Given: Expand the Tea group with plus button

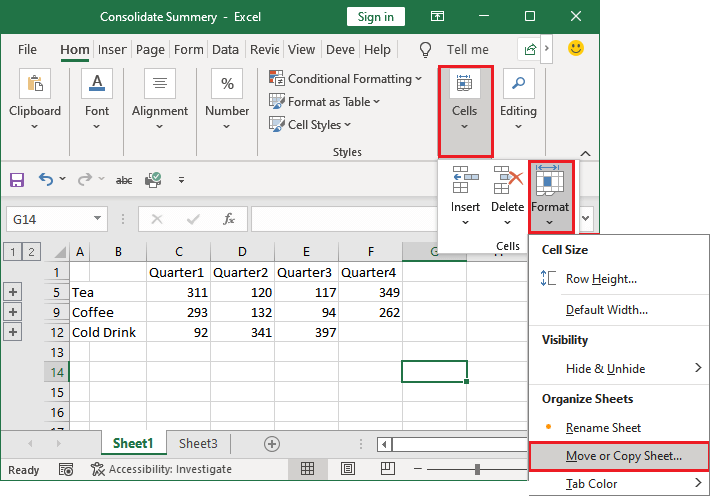Looking at the screenshot, I should tap(13, 292).
